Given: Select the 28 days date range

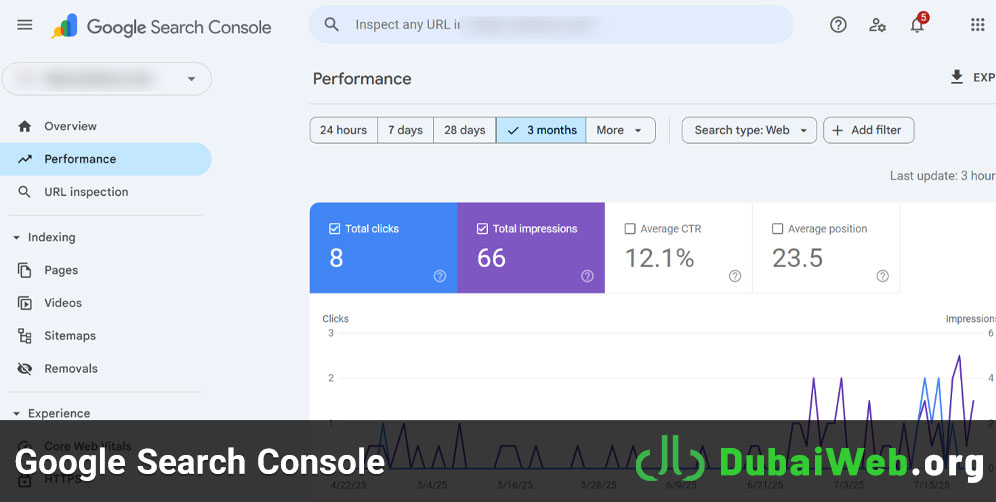Looking at the screenshot, I should tap(464, 130).
